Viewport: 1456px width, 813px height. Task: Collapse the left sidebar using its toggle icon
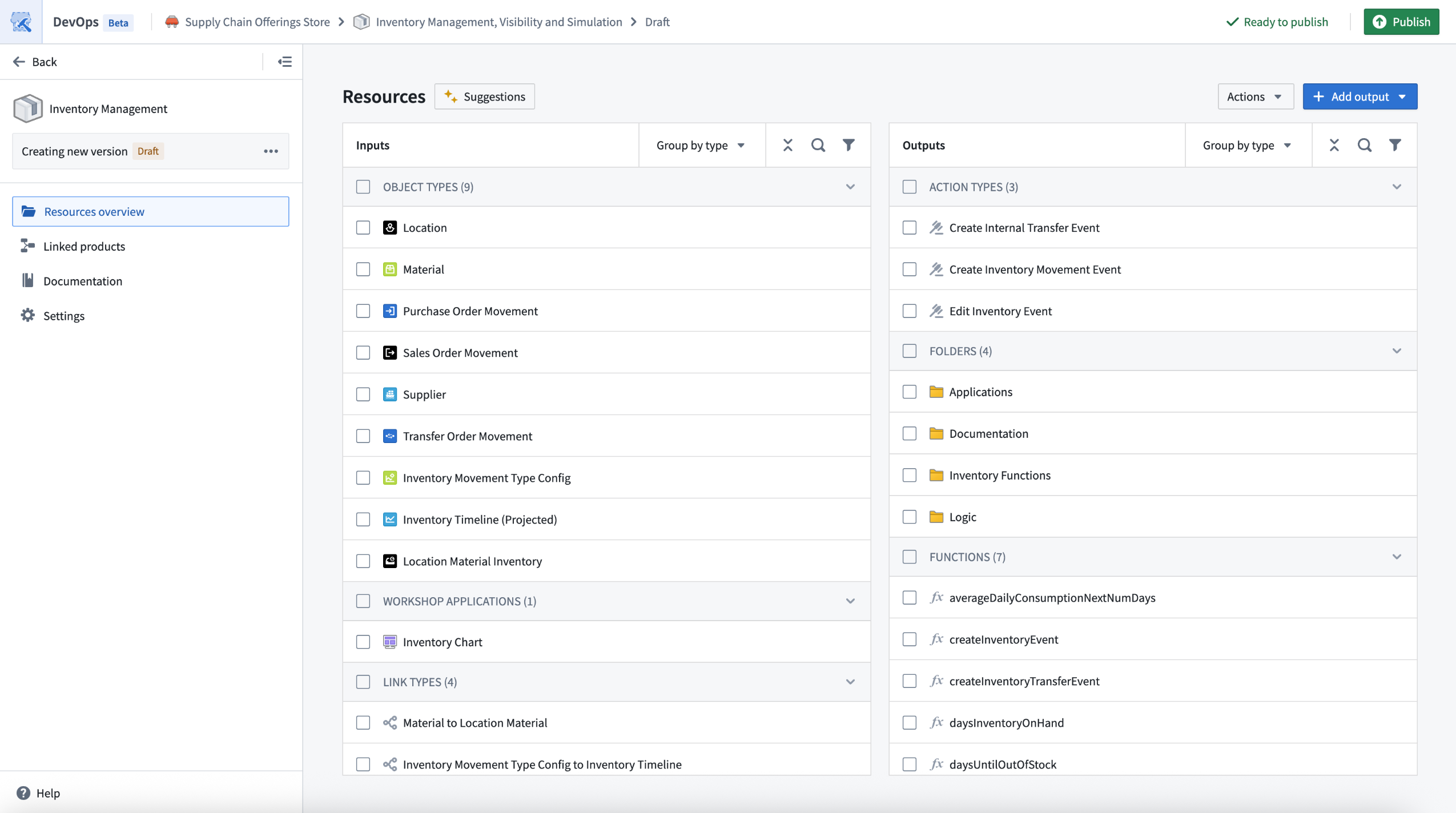click(284, 61)
